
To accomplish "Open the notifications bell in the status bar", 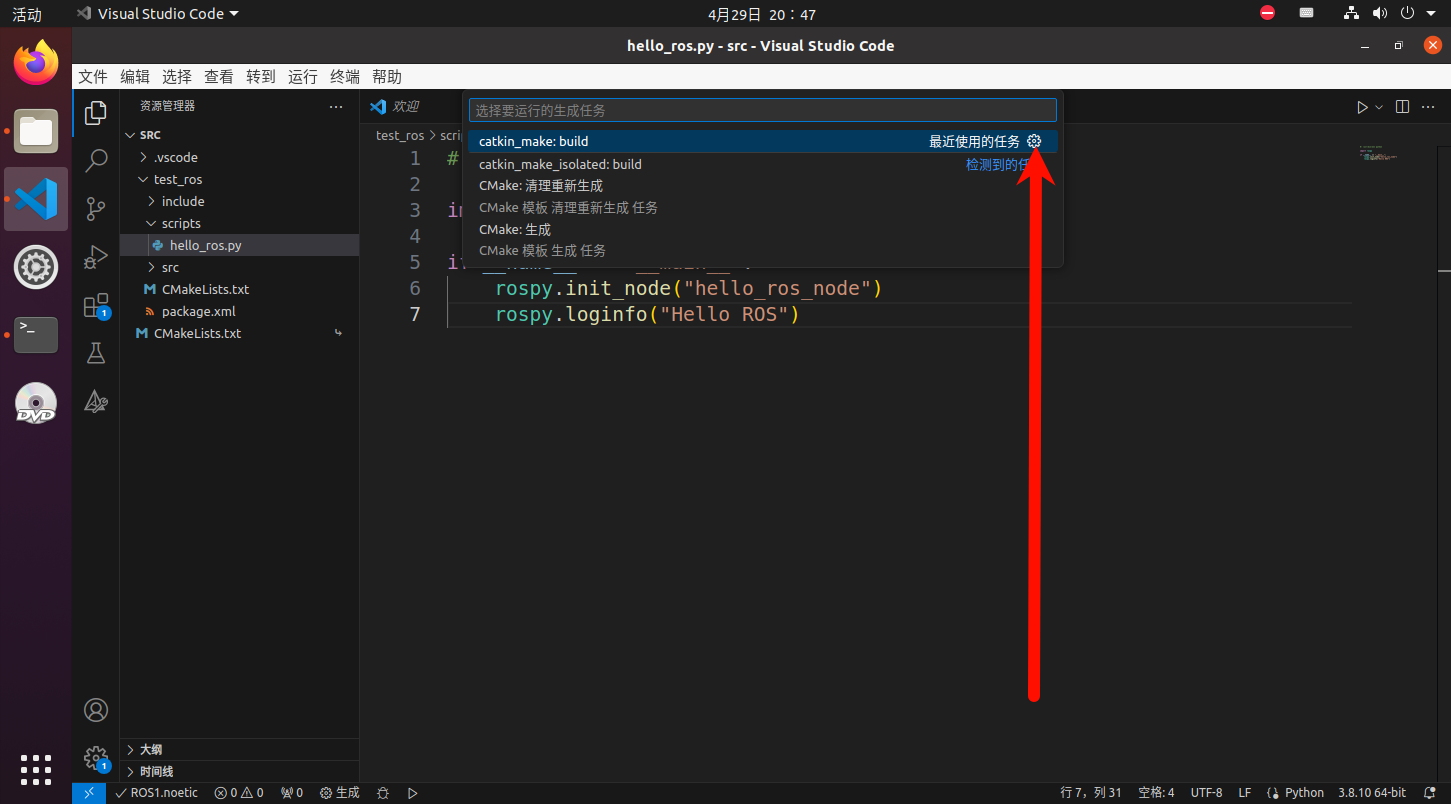I will click(1429, 793).
